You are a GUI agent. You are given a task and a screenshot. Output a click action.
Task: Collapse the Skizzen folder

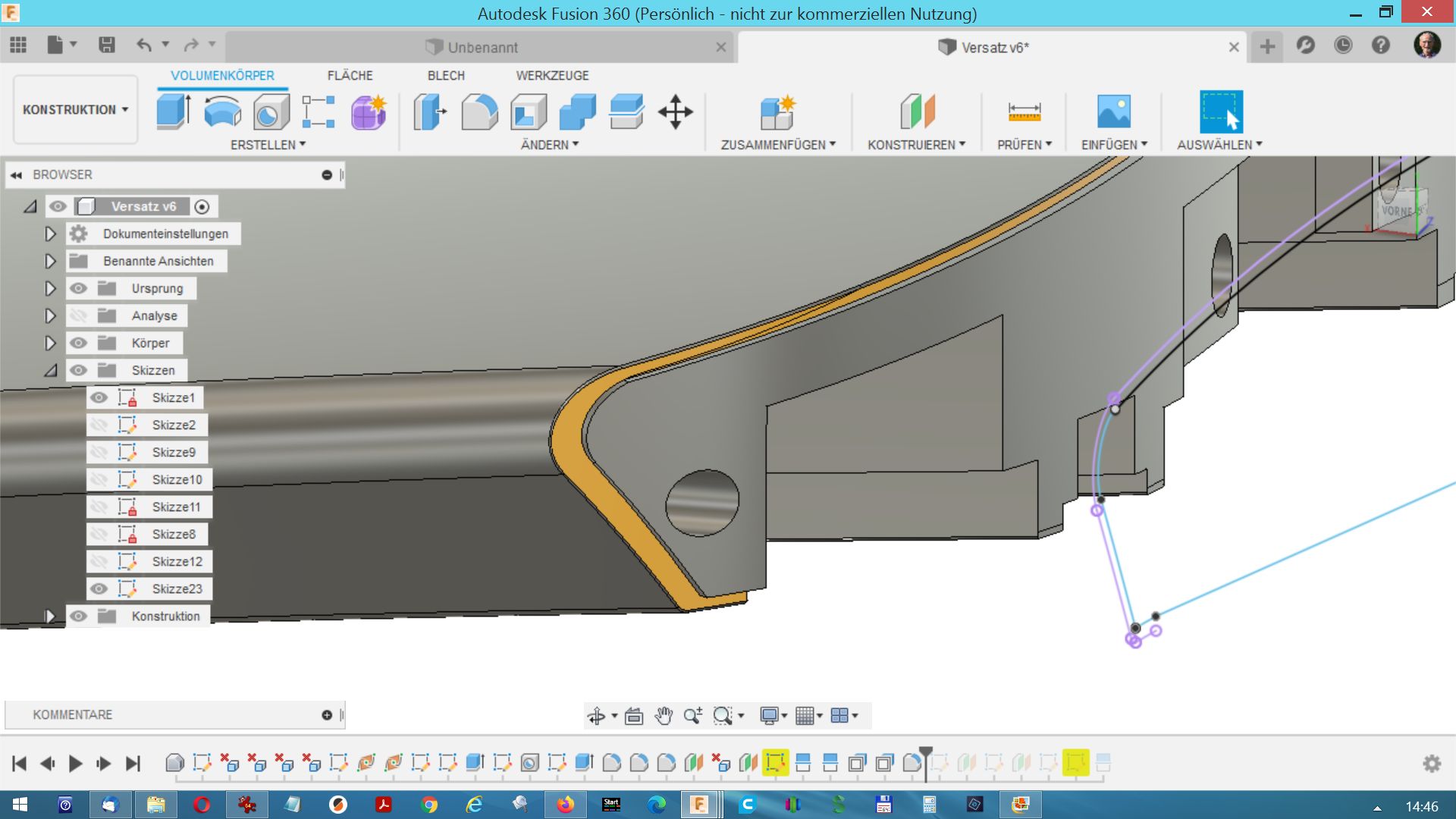(x=50, y=370)
